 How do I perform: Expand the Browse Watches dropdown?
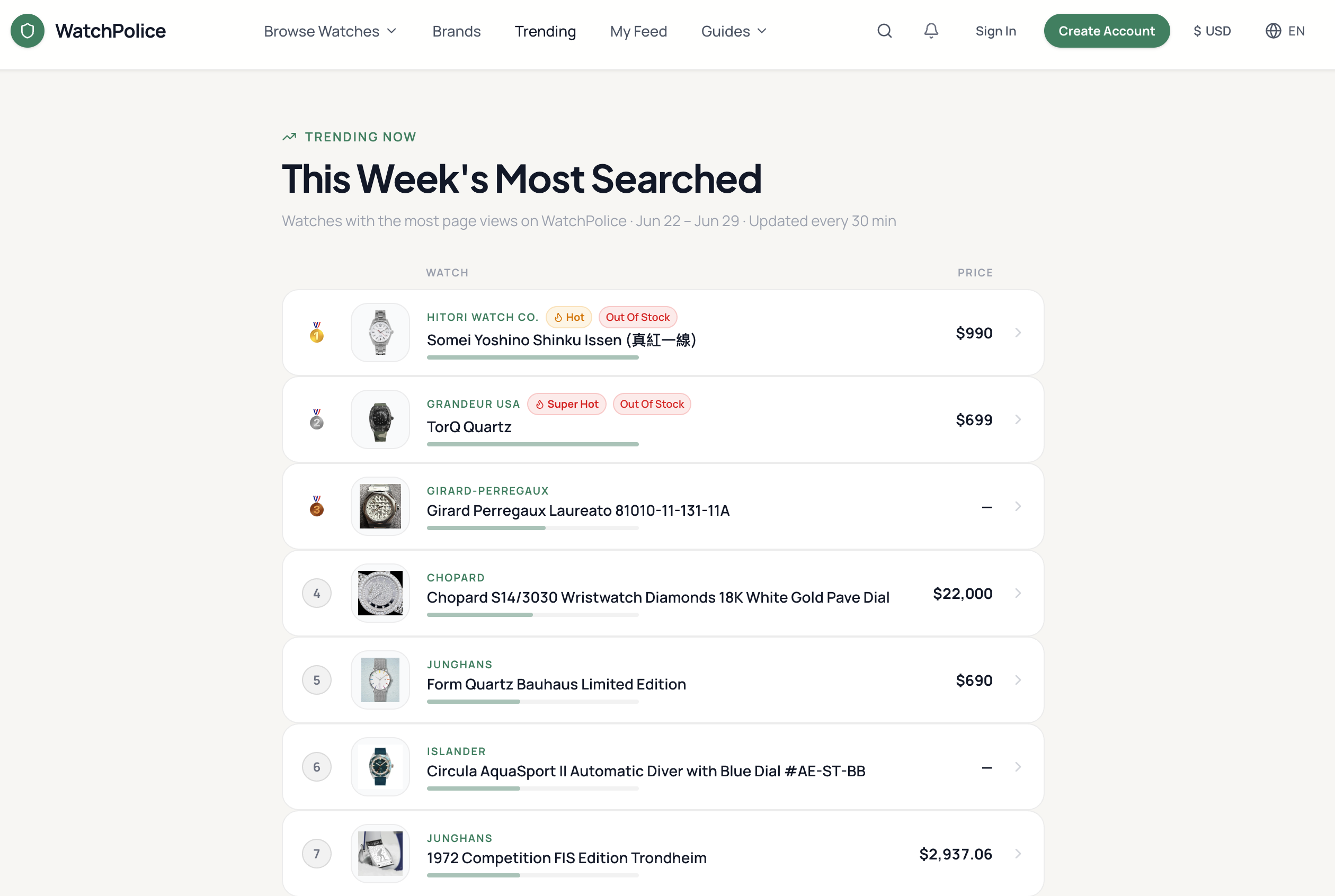tap(330, 31)
